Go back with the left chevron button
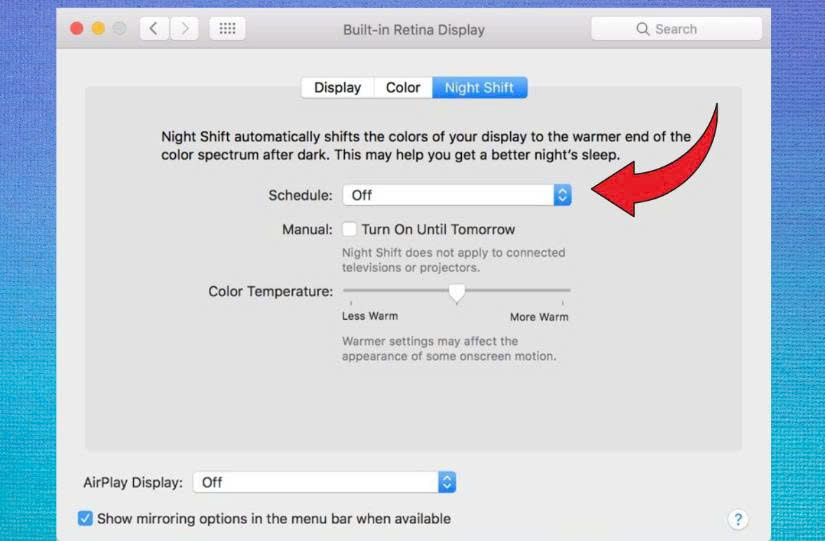Screen dimensions: 825x541 pyautogui.click(x=154, y=28)
